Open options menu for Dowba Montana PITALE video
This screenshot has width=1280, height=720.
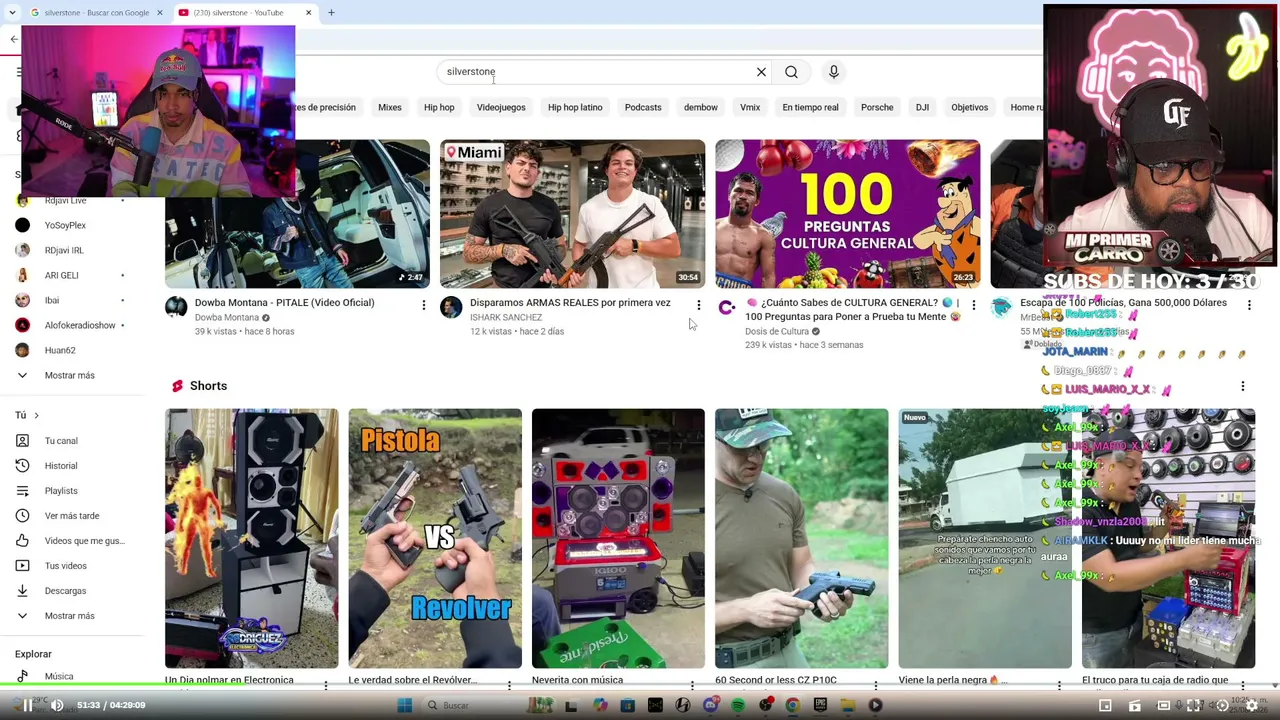pos(424,305)
